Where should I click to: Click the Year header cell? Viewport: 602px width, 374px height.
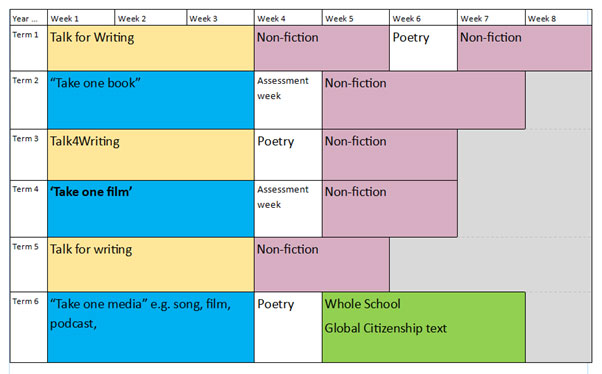click(29, 18)
